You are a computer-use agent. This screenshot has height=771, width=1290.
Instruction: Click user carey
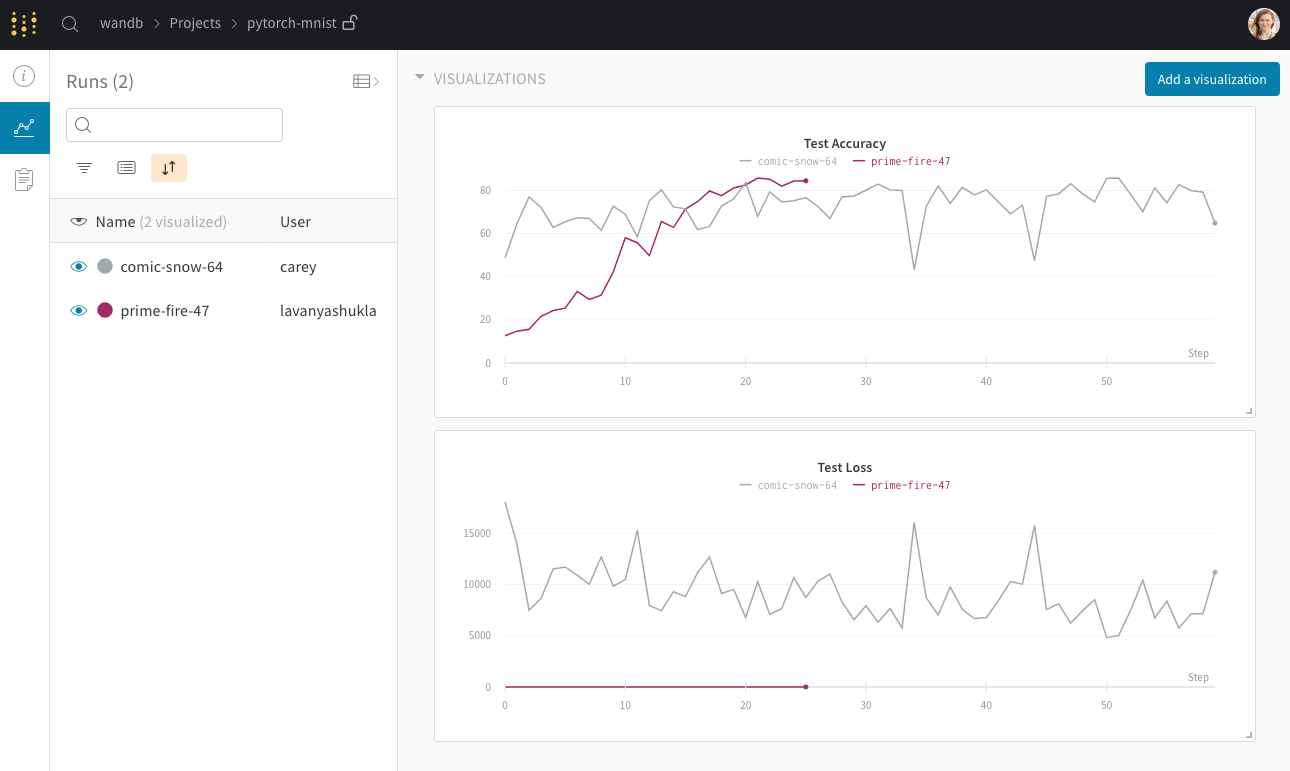pos(298,267)
